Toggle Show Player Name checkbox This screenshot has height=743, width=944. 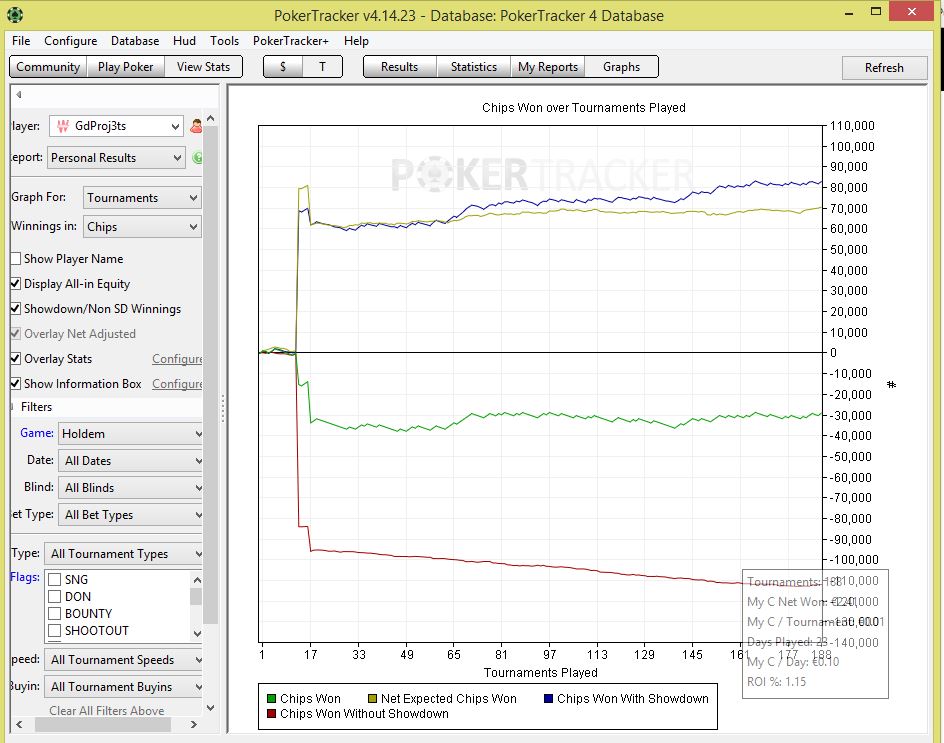16,259
